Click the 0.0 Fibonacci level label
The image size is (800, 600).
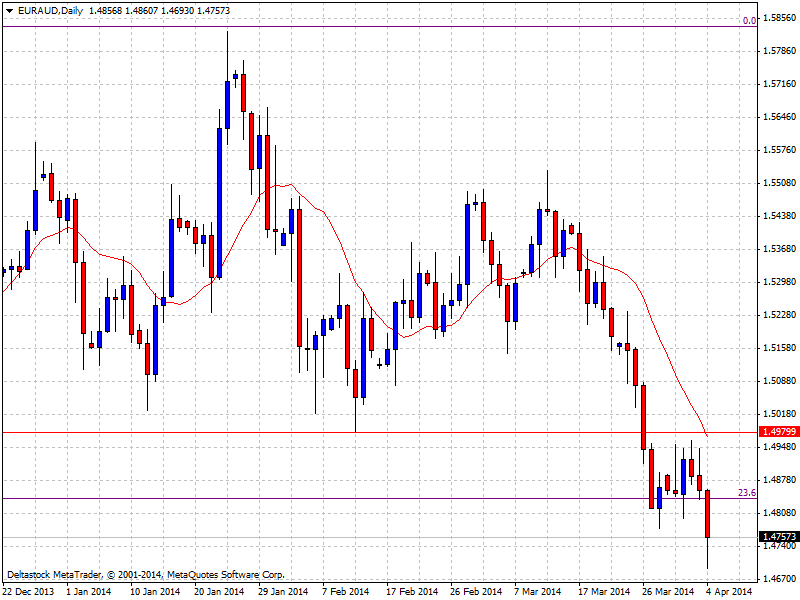point(749,21)
